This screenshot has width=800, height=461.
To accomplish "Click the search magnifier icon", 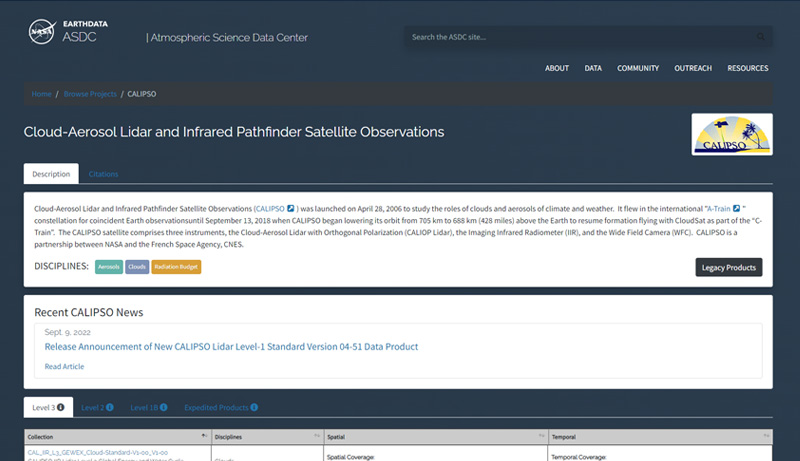I will (x=760, y=37).
